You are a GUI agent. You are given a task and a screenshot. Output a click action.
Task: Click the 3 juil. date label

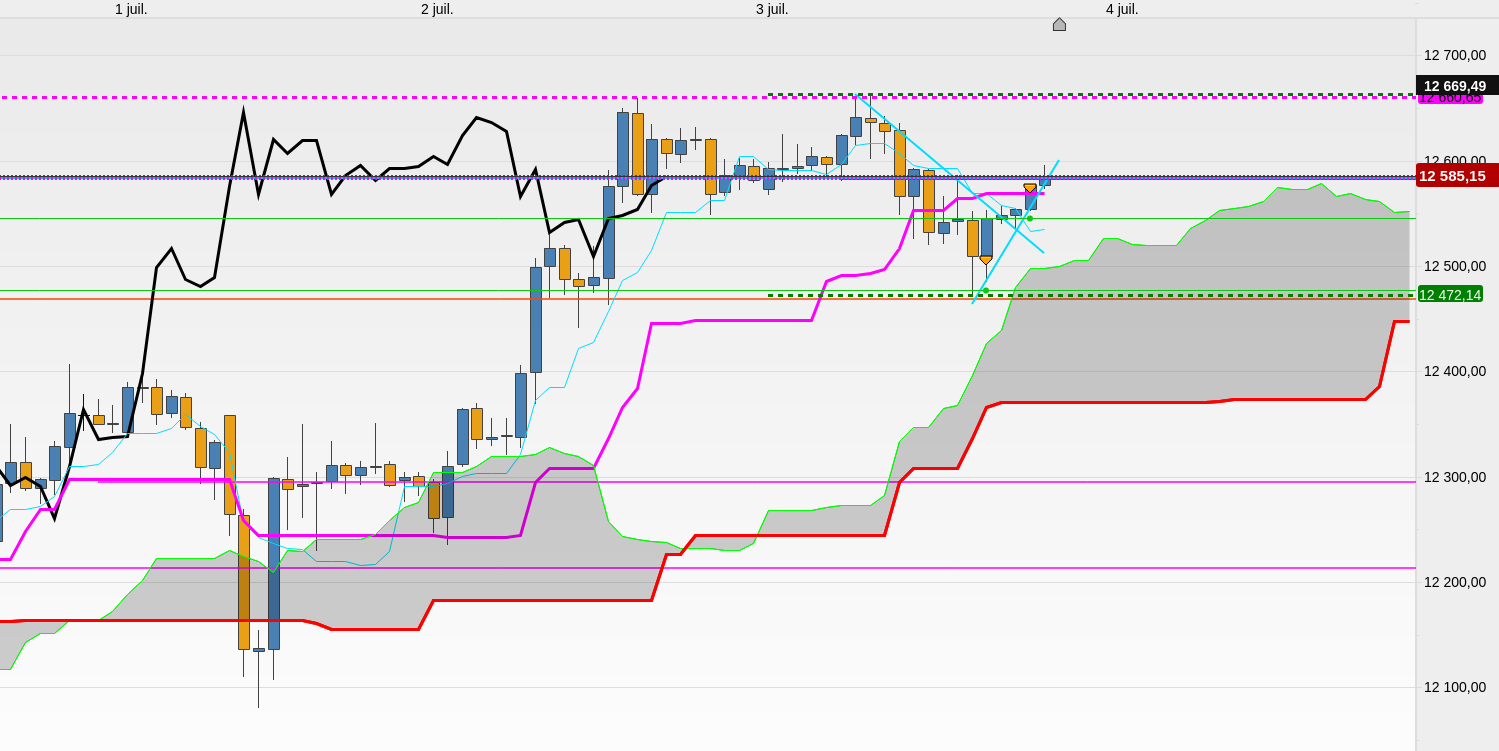click(772, 9)
